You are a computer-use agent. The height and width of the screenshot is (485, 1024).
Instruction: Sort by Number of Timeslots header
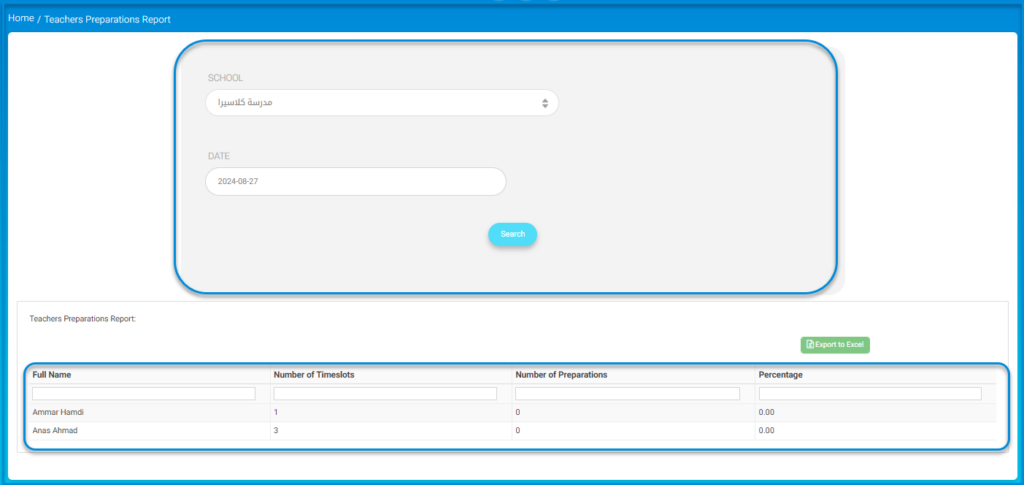pos(314,375)
